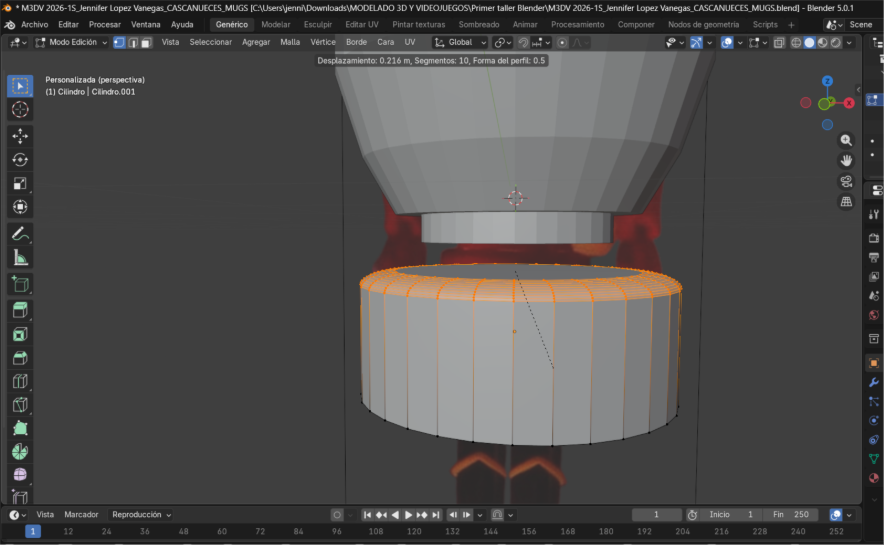Open the Malla menu
Image resolution: width=885 pixels, height=546 pixels.
point(290,43)
